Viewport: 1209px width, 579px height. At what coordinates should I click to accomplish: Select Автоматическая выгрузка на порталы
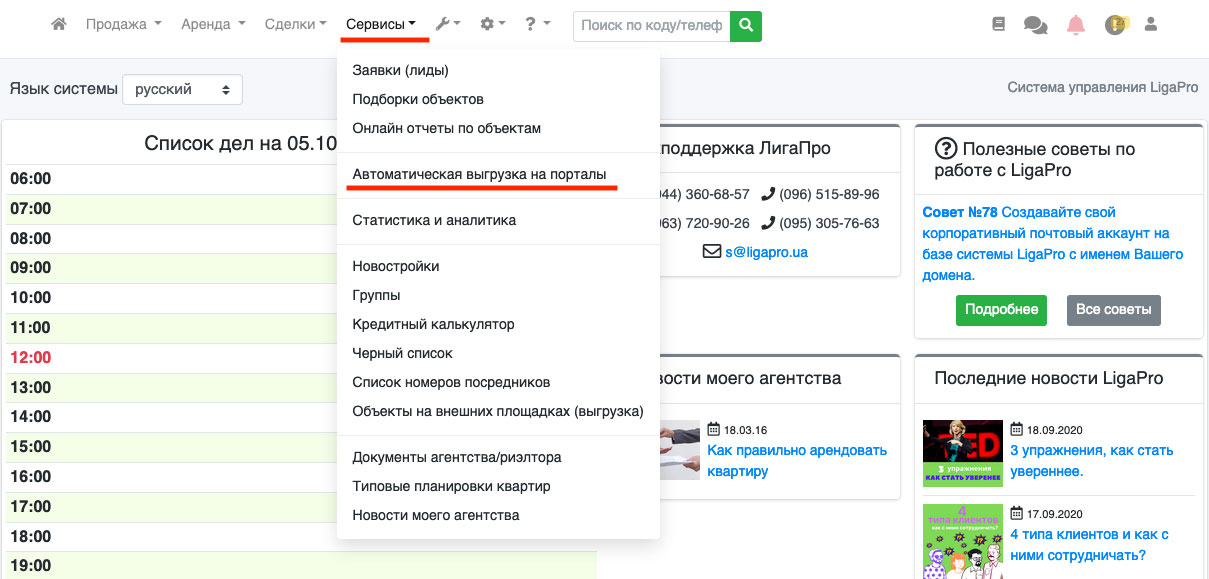click(479, 175)
